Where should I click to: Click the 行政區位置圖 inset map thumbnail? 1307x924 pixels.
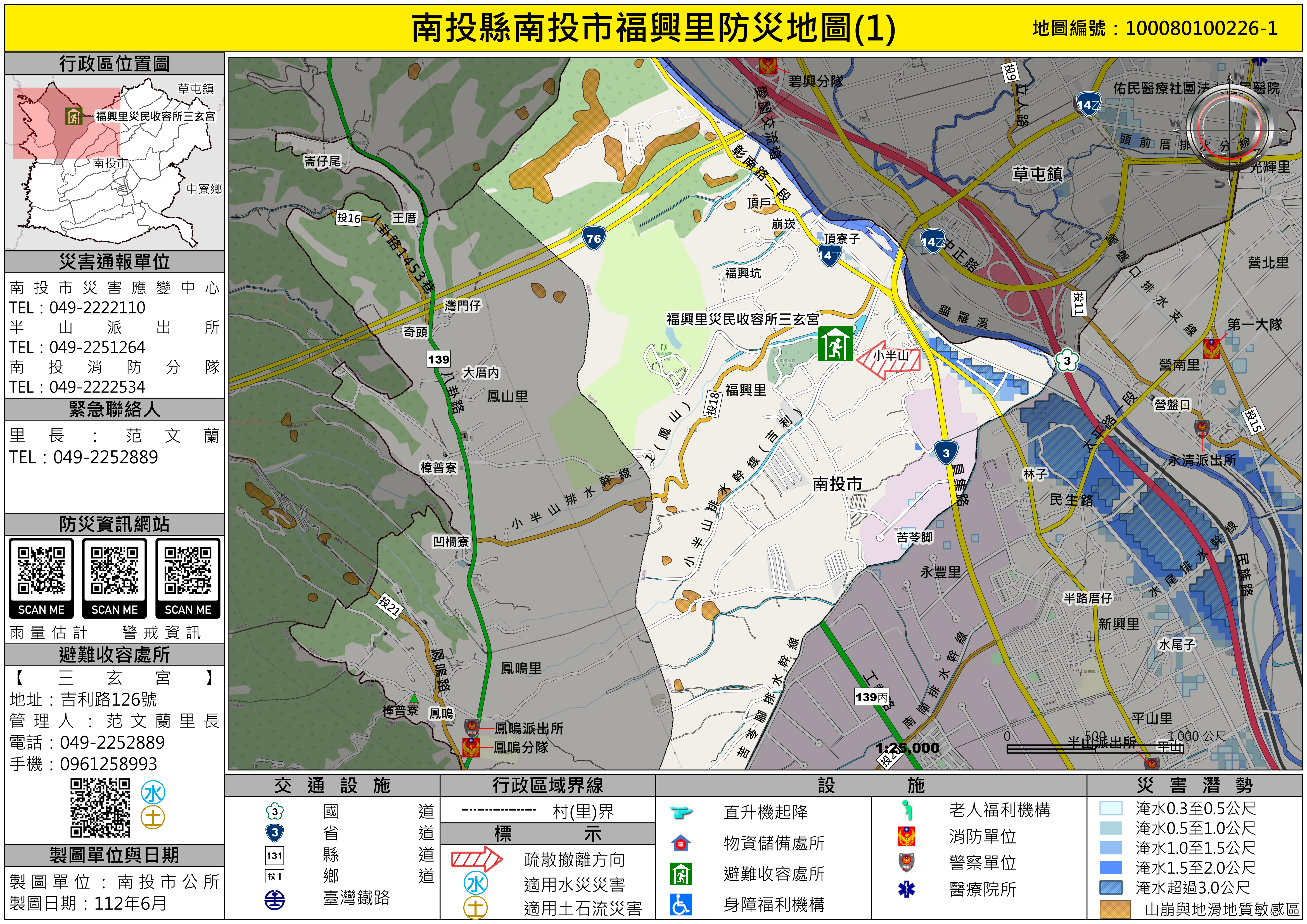coord(114,162)
